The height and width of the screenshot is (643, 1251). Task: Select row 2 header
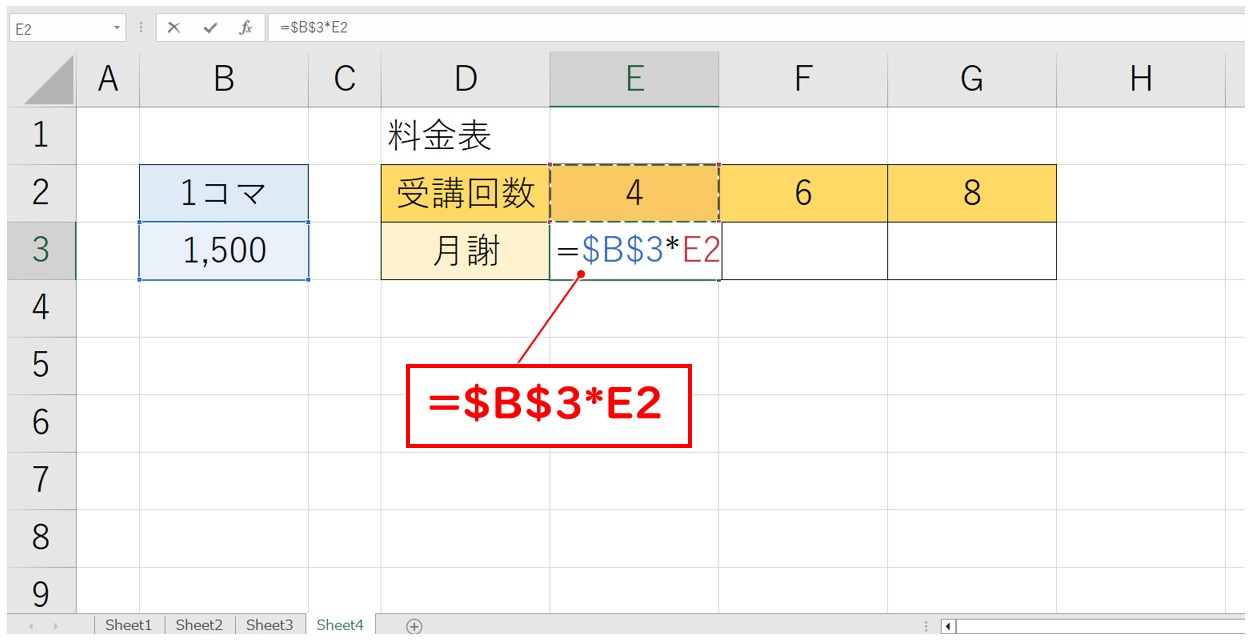coord(41,193)
